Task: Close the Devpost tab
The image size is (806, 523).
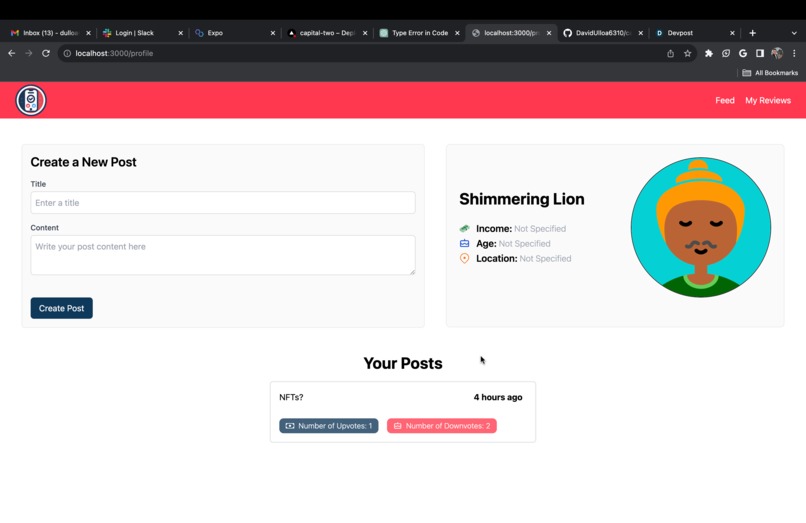Action: click(732, 33)
